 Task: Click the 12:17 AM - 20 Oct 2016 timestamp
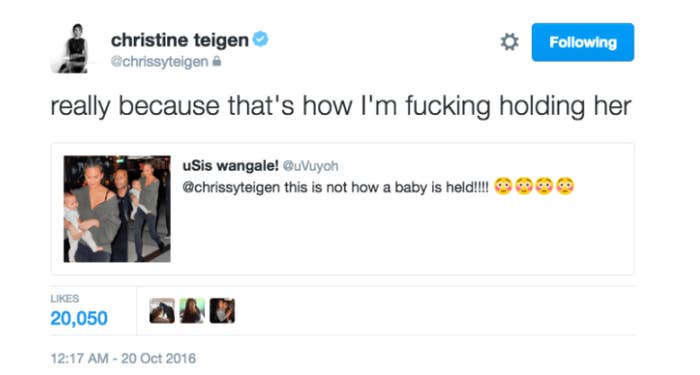click(123, 358)
